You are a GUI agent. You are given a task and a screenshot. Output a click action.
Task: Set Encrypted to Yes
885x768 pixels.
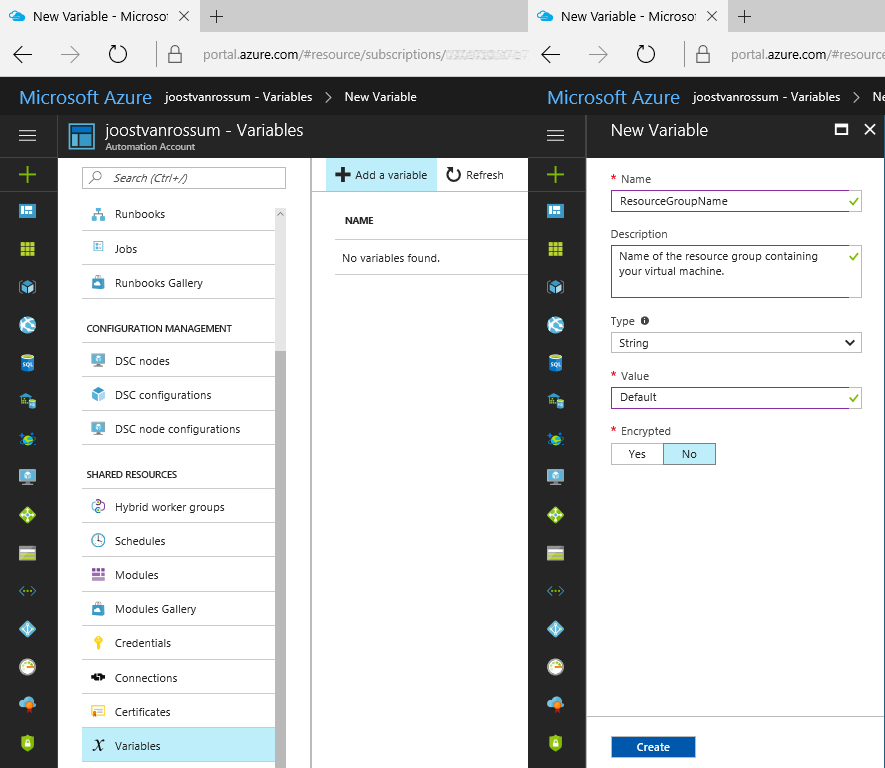pos(636,453)
